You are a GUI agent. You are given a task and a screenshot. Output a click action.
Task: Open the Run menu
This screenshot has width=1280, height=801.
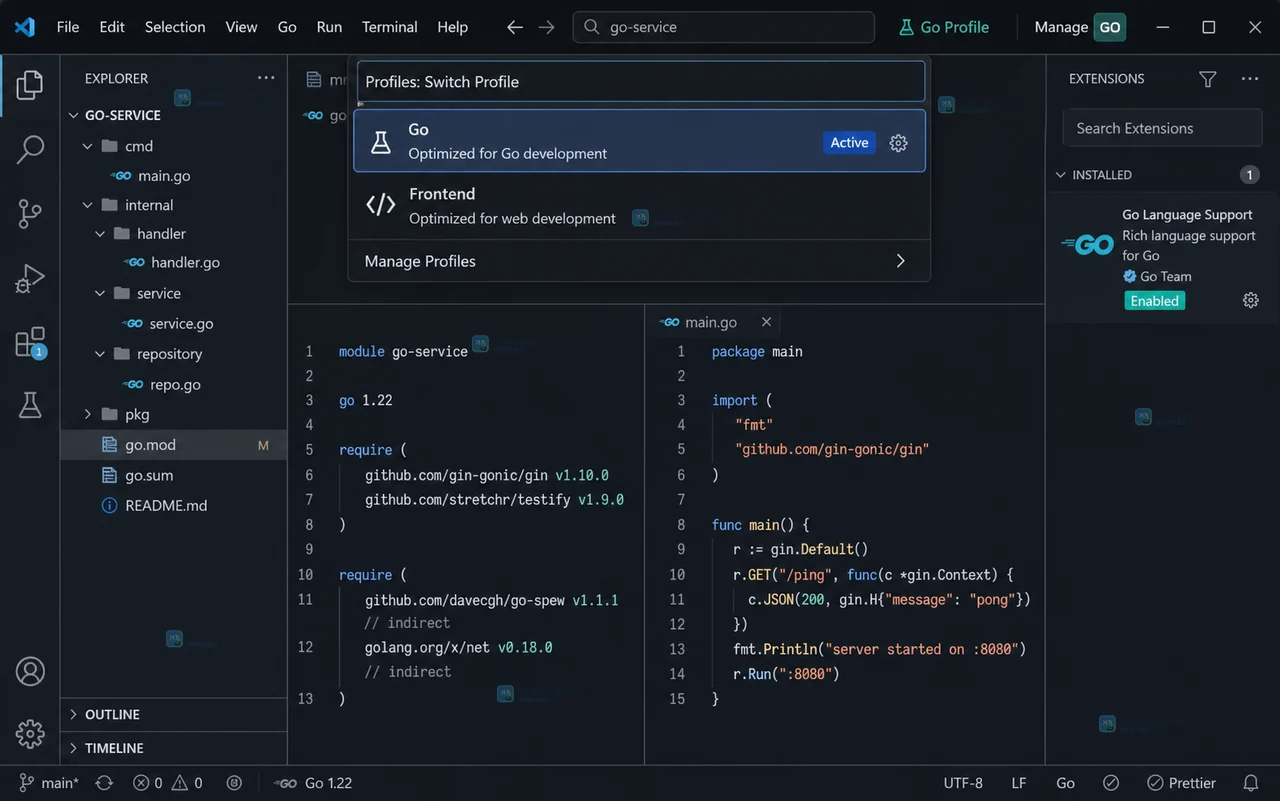pos(329,27)
